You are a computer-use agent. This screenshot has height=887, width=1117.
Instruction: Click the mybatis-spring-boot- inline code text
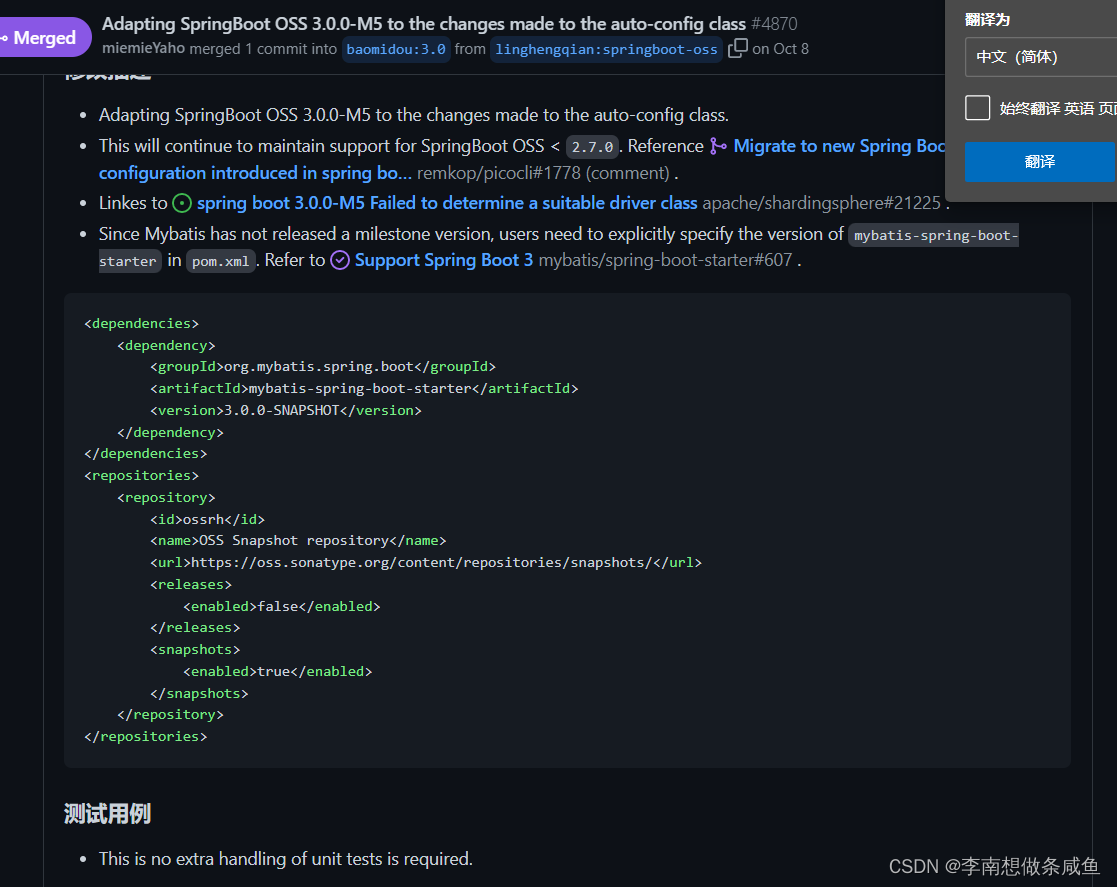coord(935,235)
